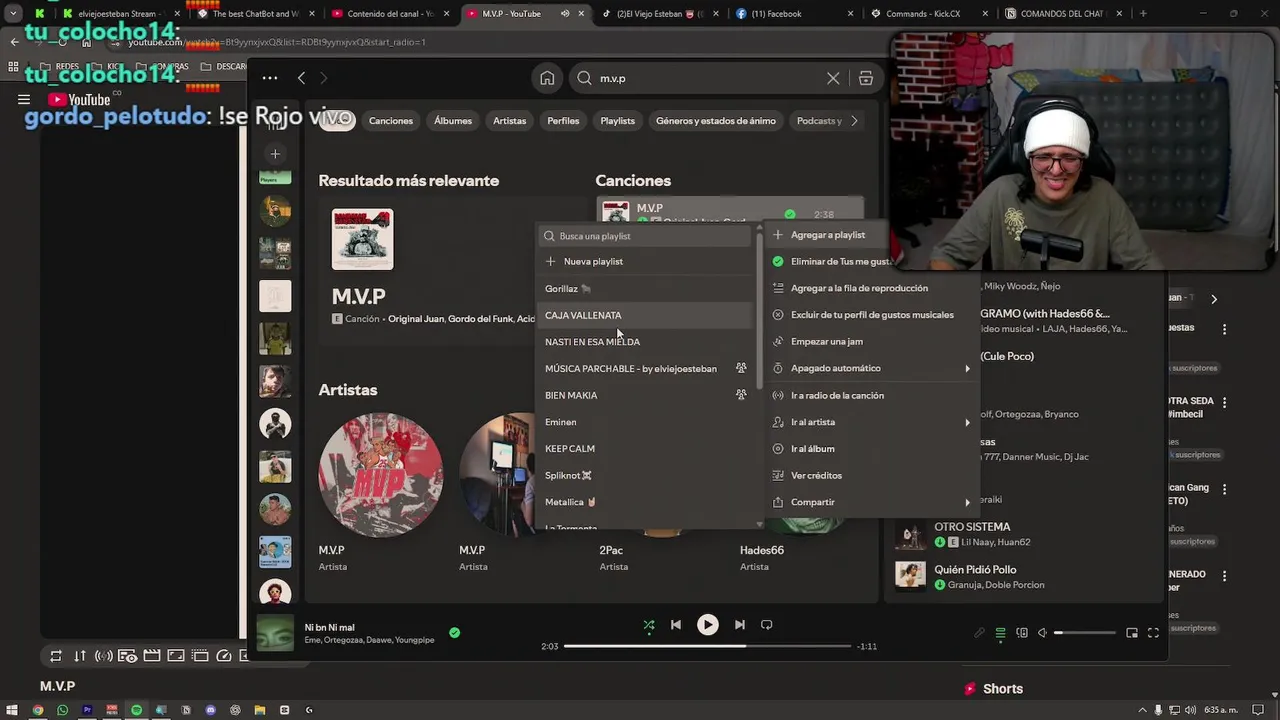Go forward in Spotify navigation

323,78
